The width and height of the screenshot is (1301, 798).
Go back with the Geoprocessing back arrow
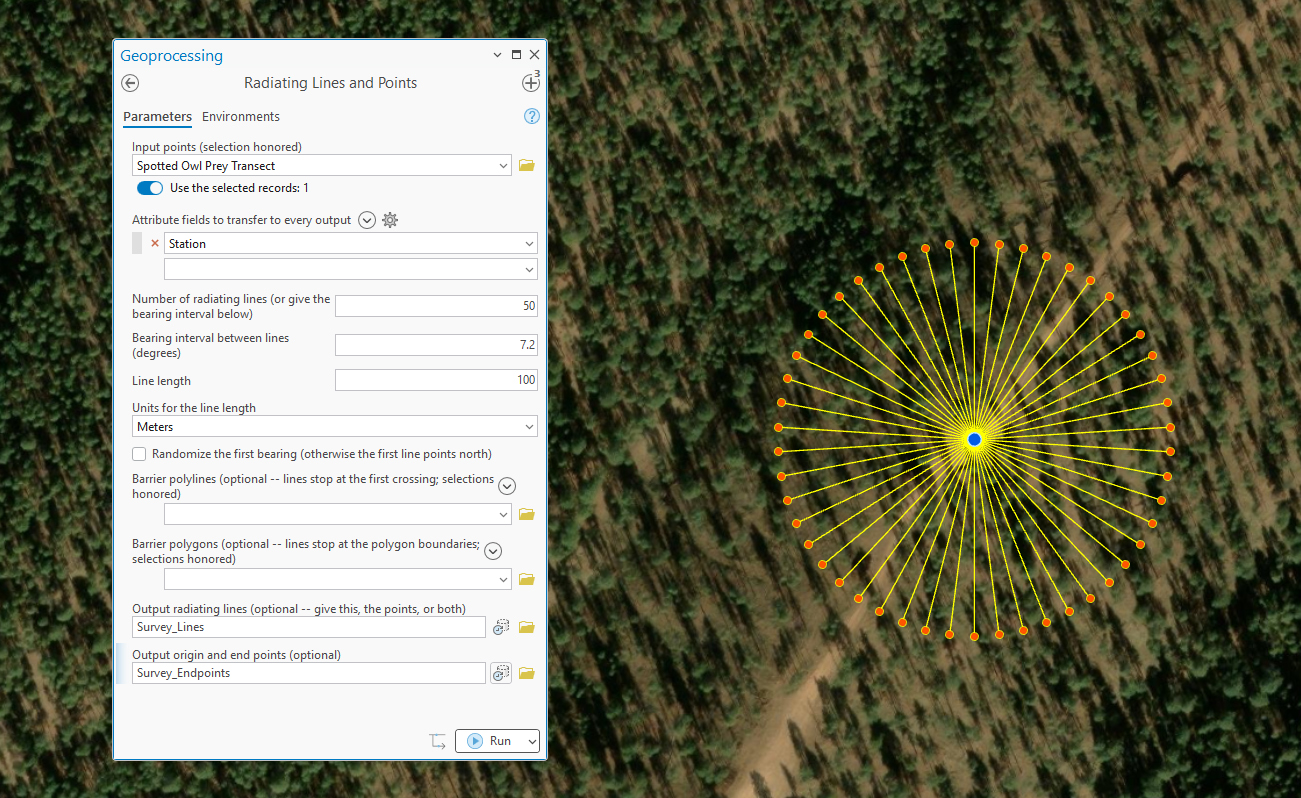coord(130,84)
